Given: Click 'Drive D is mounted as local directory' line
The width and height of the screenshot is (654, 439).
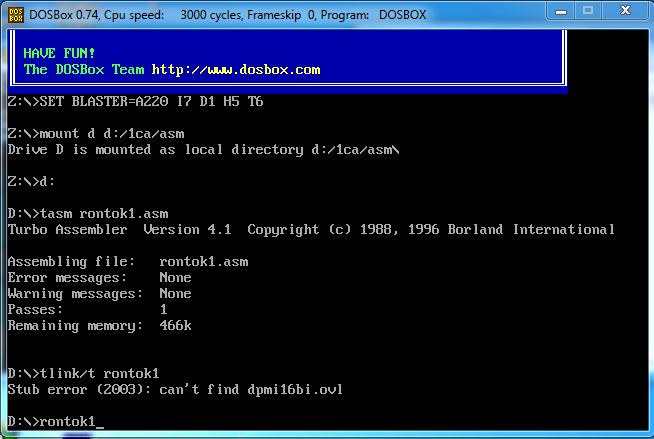Looking at the screenshot, I should [204, 149].
